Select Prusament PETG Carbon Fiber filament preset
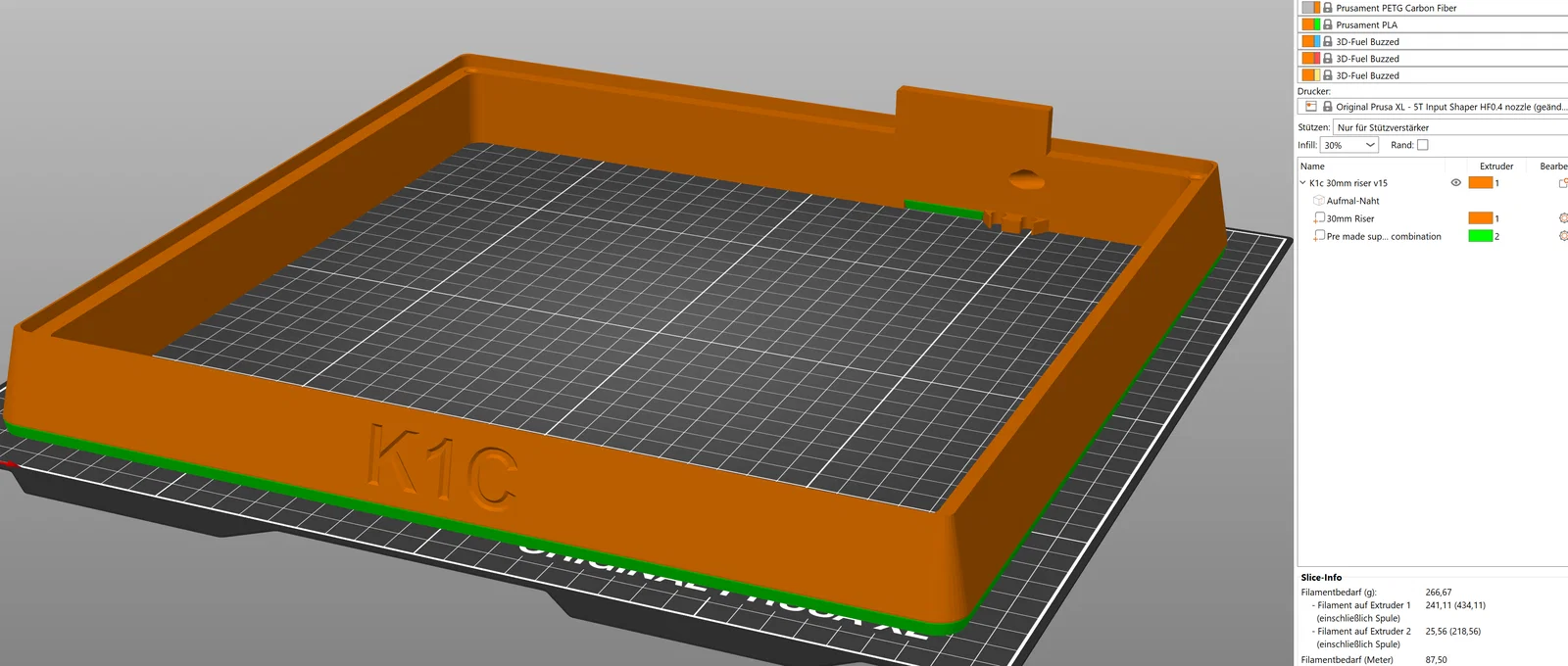The image size is (1568, 666). pos(1433,8)
